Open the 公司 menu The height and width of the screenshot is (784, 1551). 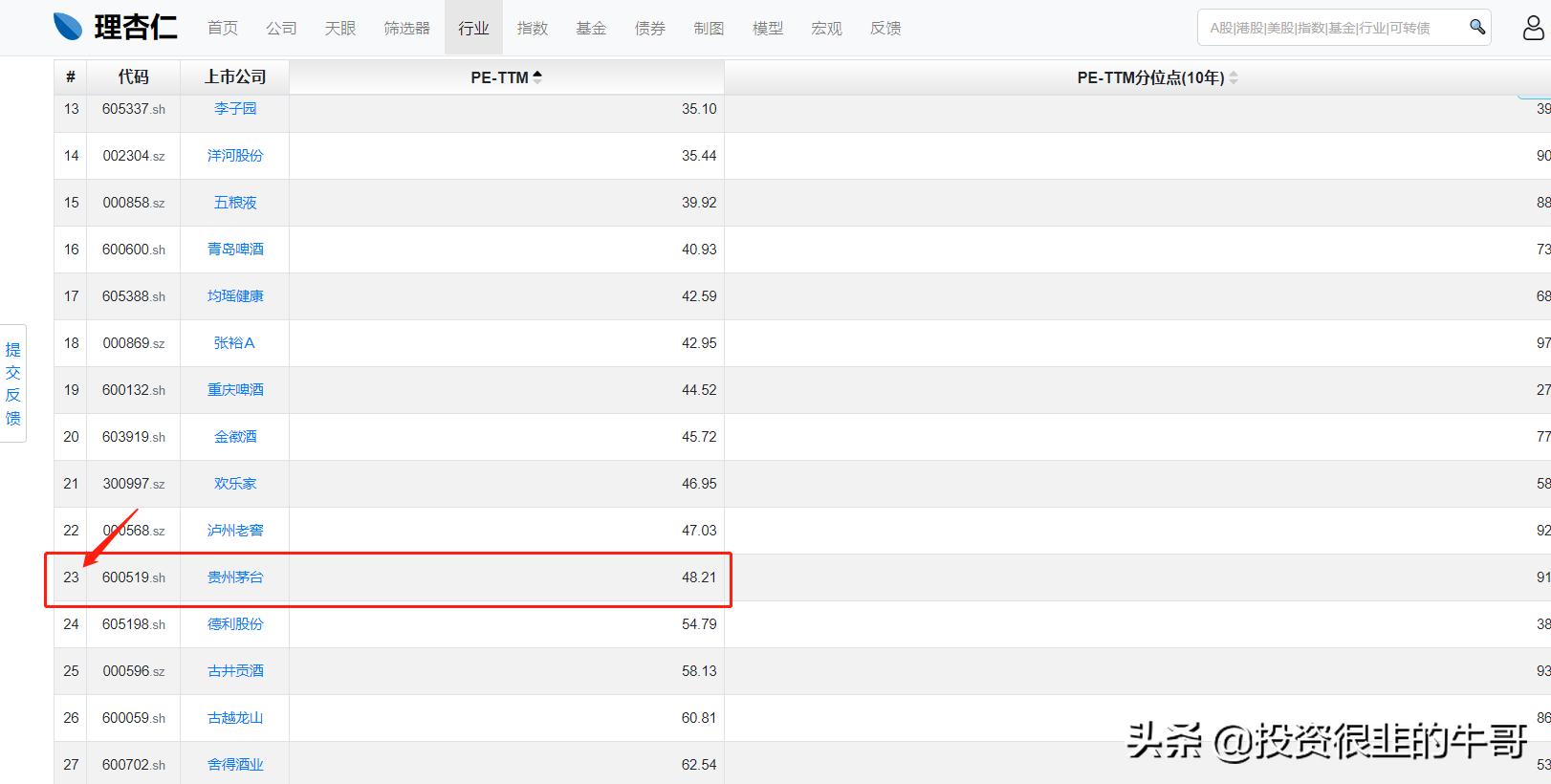tap(281, 28)
